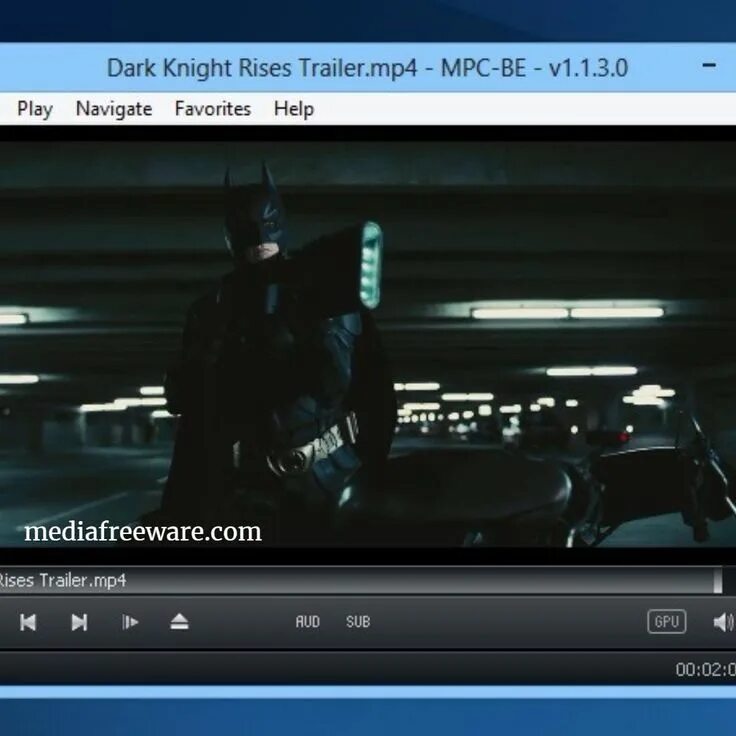Toggle the GPU decoding indicator
The height and width of the screenshot is (736, 736).
coord(667,621)
